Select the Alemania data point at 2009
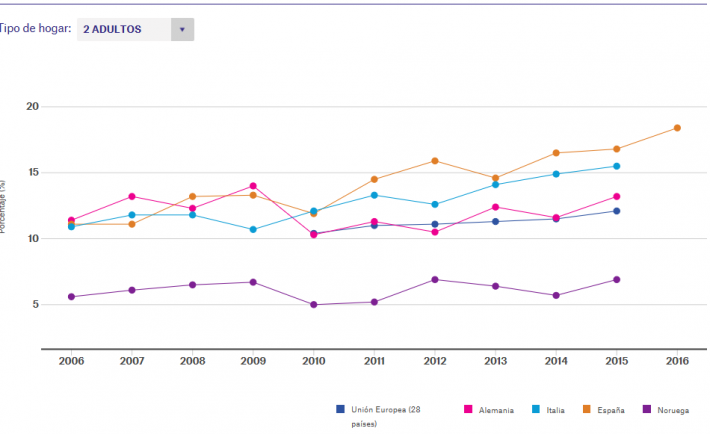 (x=253, y=186)
